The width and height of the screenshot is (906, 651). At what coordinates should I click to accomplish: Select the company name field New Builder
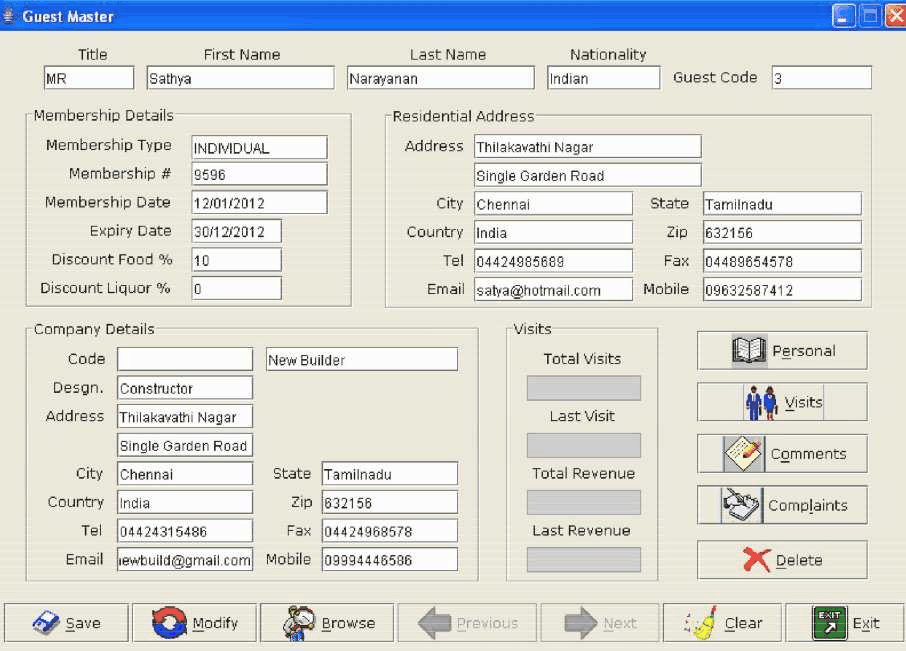pos(361,360)
